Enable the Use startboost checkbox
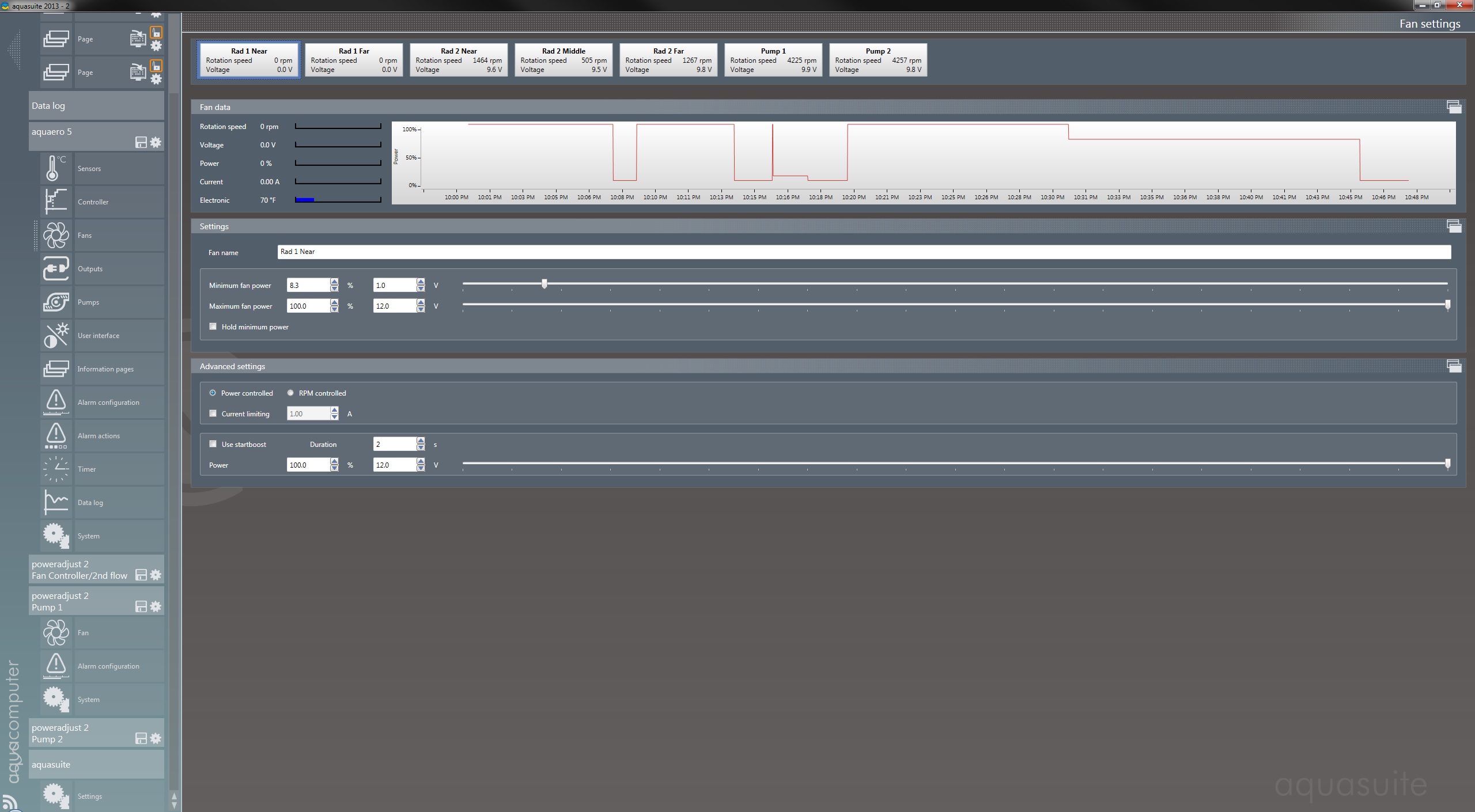This screenshot has height=812, width=1475. point(213,444)
